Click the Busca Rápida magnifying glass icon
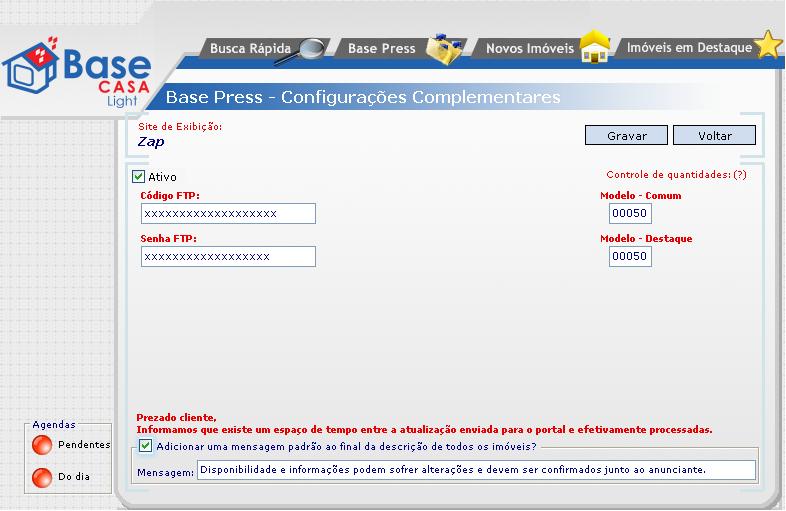 click(313, 49)
